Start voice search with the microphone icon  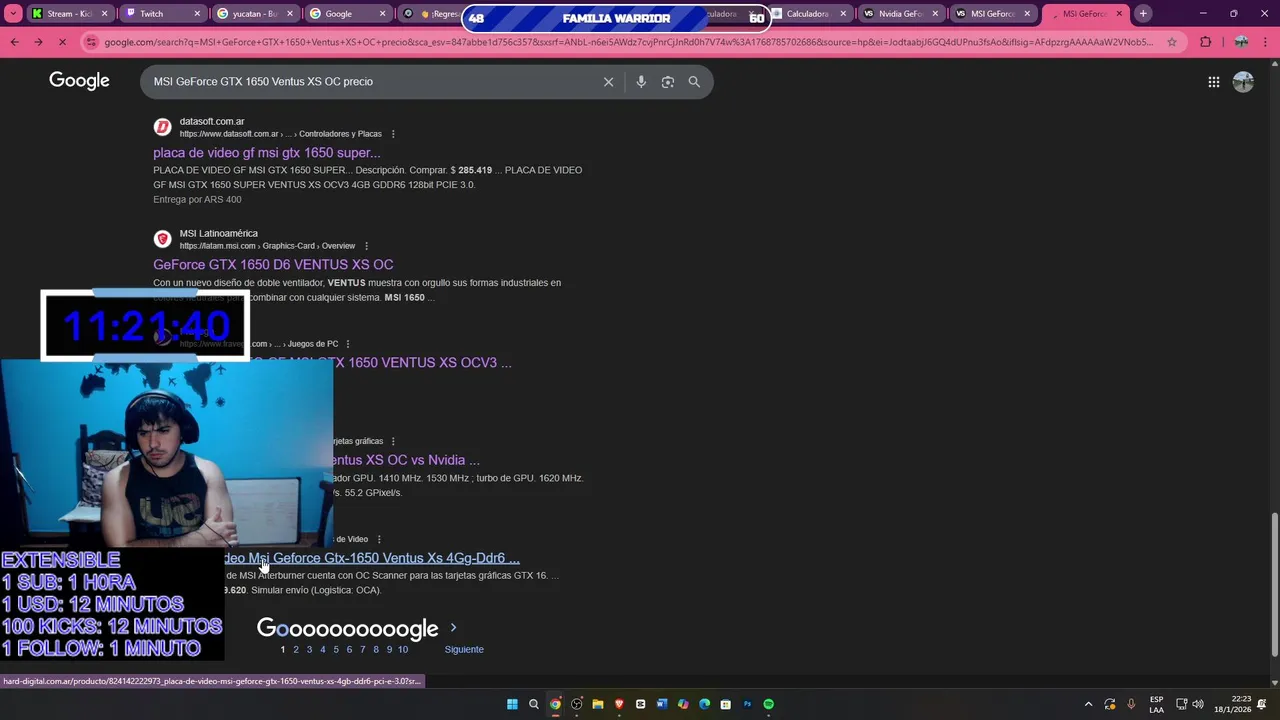click(x=641, y=82)
